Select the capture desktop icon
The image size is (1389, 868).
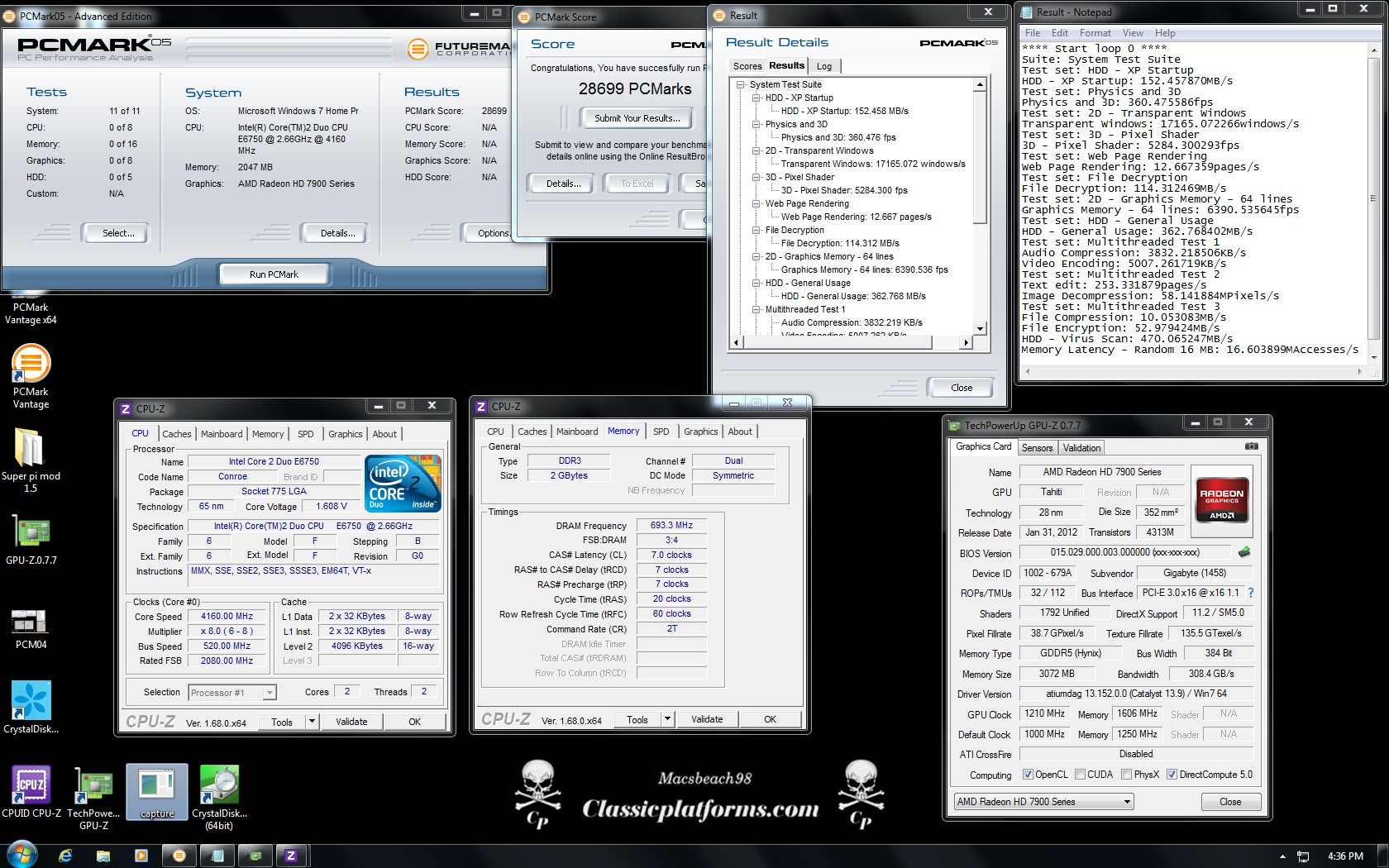tap(157, 792)
